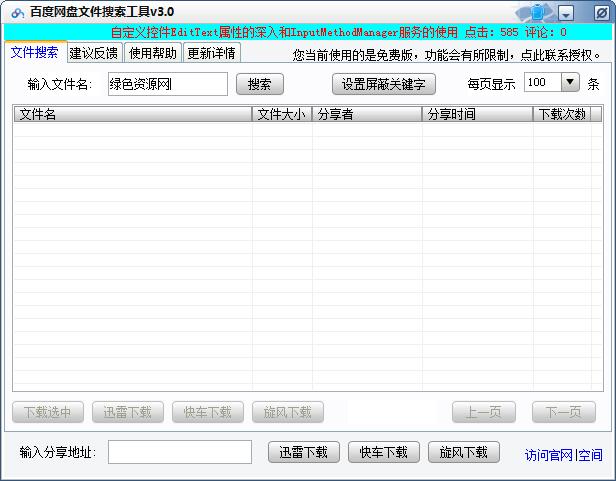Click the 搜索 button

tap(260, 84)
